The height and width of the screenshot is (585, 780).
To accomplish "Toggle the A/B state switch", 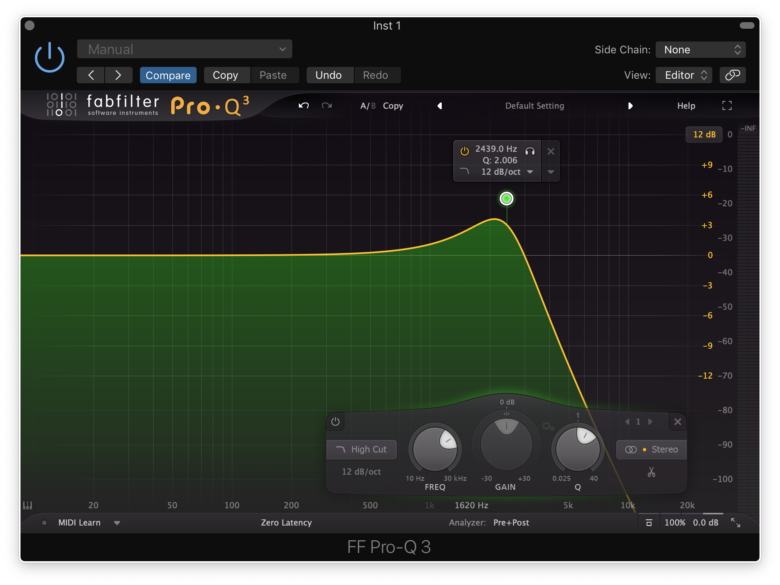I will [368, 106].
